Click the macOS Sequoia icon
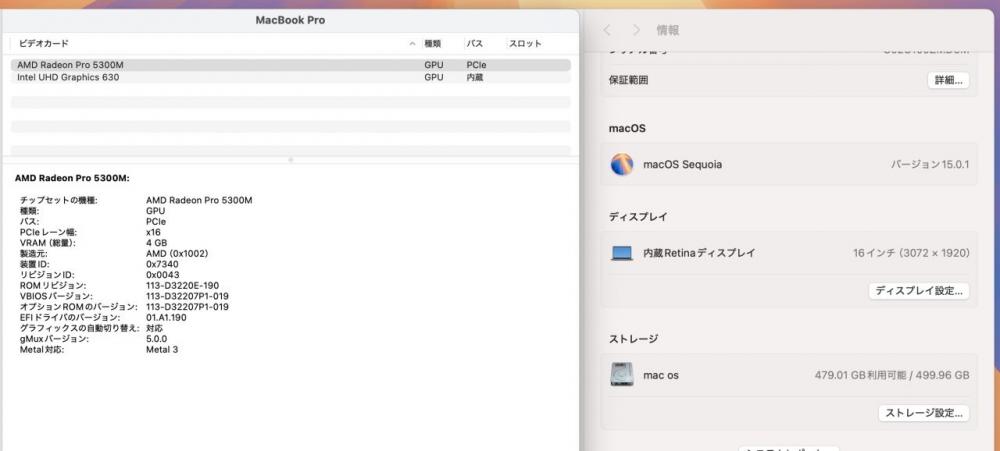The width and height of the screenshot is (1000, 451). (x=622, y=165)
